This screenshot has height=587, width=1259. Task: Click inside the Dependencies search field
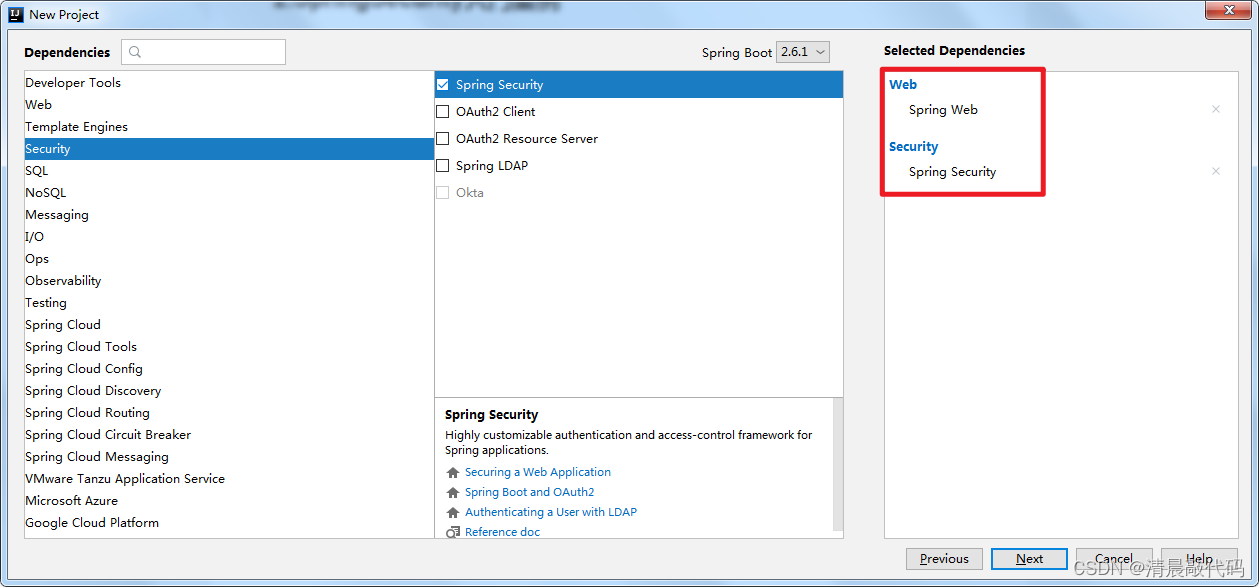pos(210,51)
